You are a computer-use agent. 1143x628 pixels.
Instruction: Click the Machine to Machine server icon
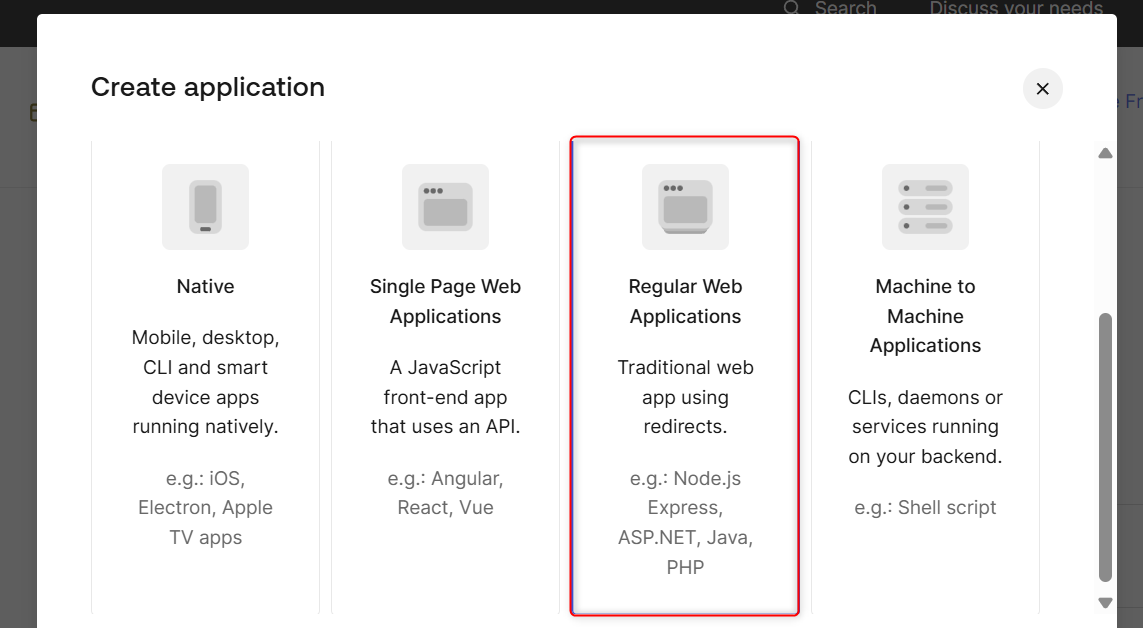(x=925, y=207)
